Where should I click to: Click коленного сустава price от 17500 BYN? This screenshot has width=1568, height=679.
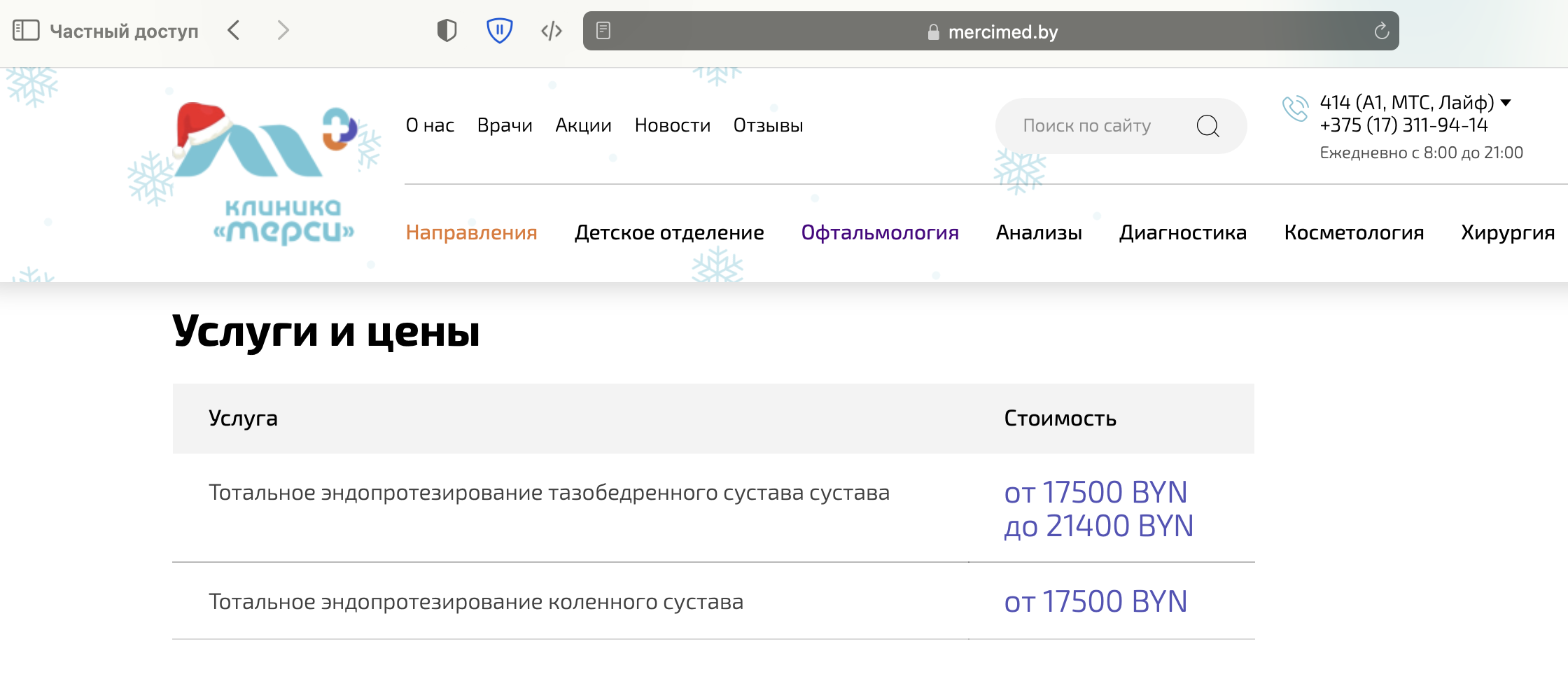pos(1095,602)
